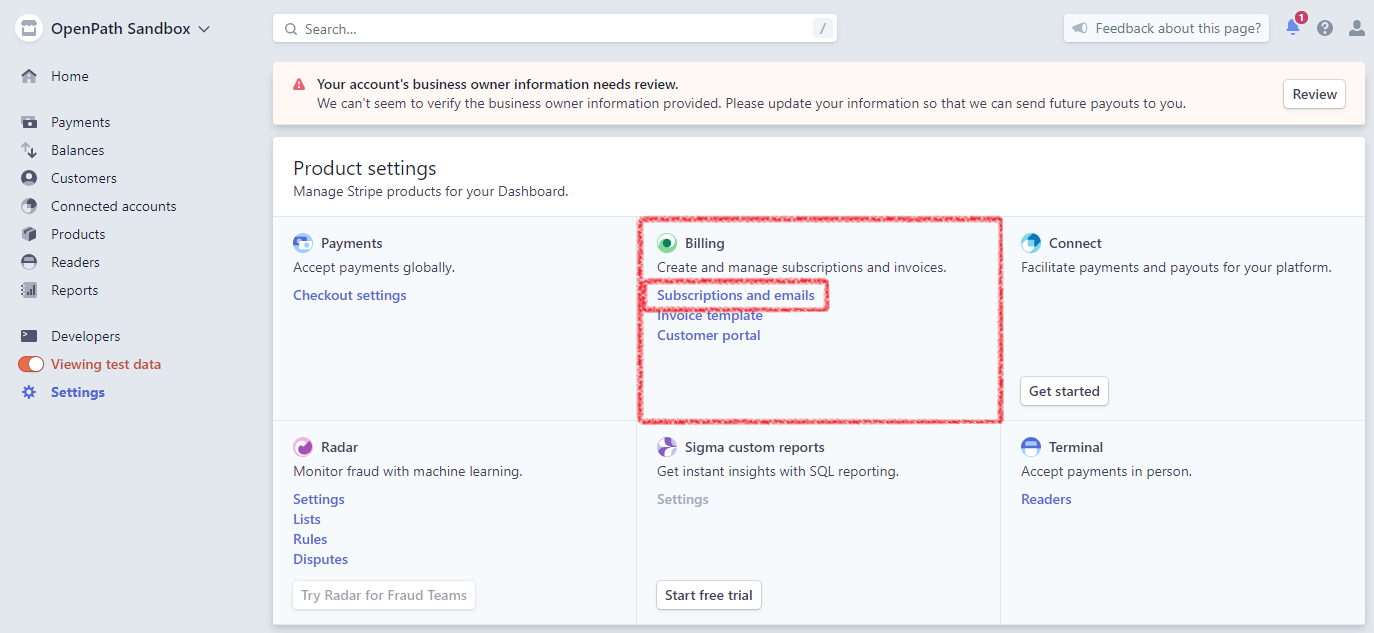Click the Customers person icon
The width and height of the screenshot is (1374, 633).
[29, 178]
